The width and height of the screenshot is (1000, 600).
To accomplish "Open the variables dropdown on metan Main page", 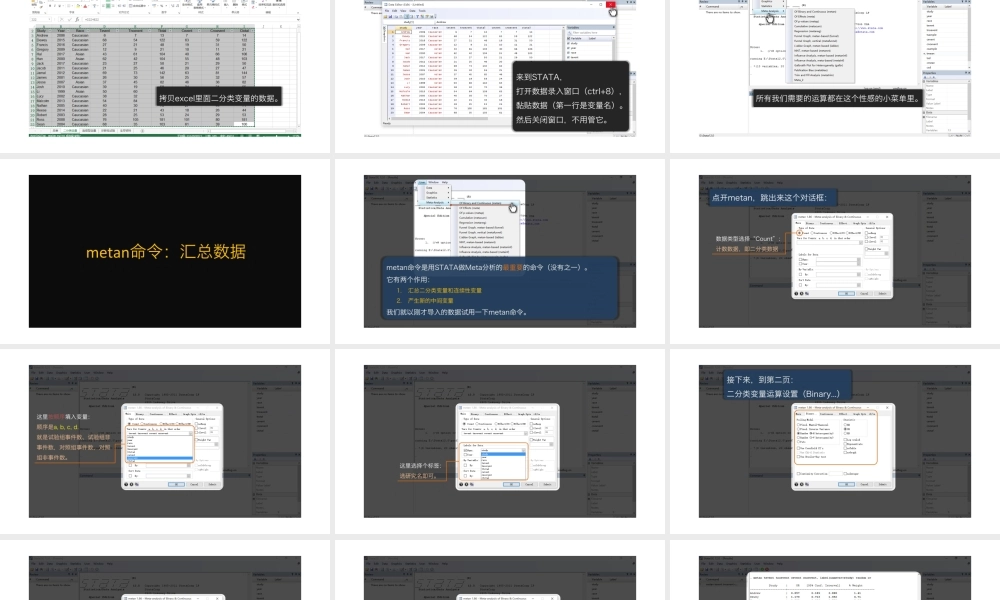I will tap(861, 243).
